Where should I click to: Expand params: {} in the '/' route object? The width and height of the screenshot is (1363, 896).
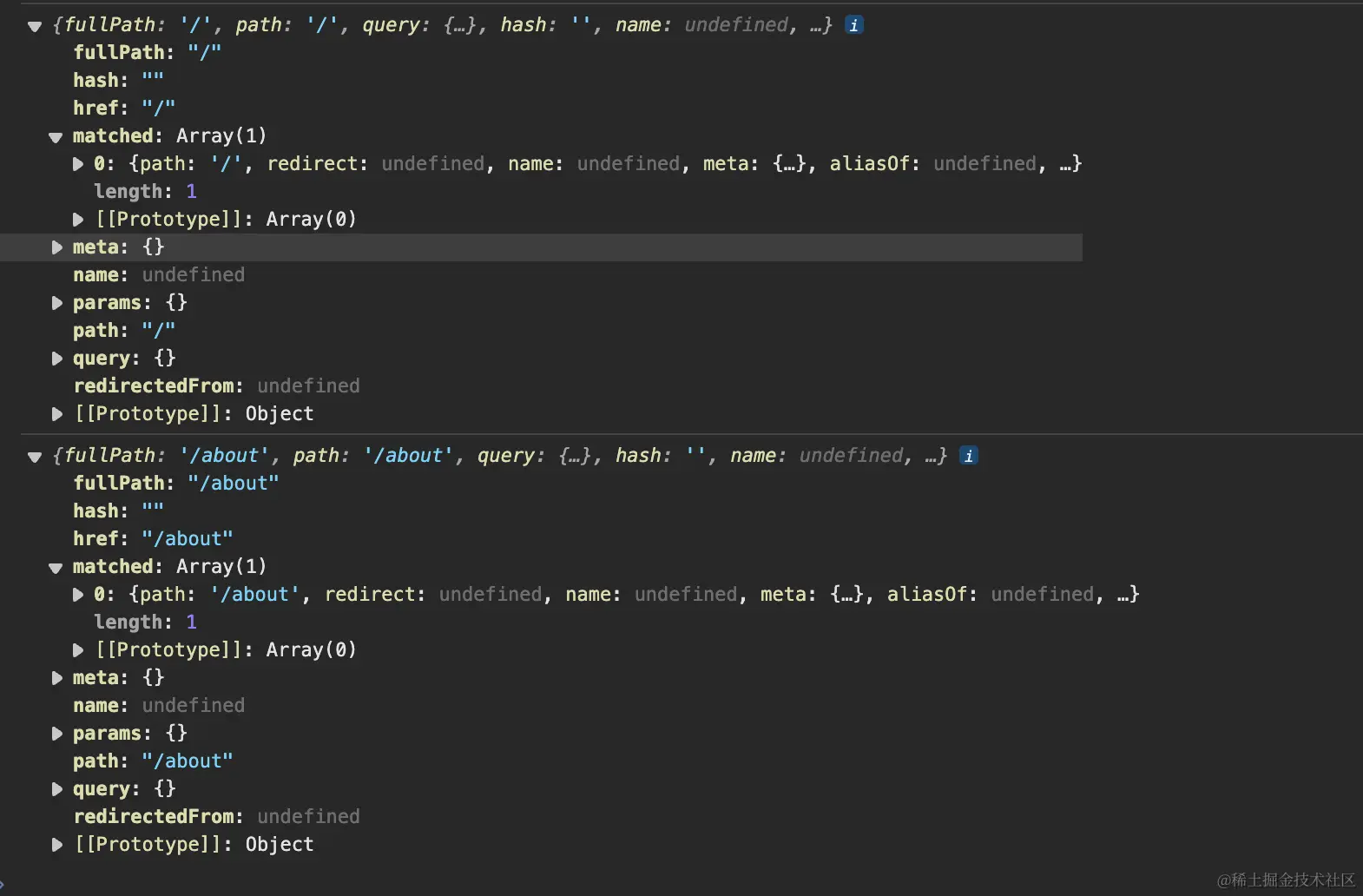point(57,303)
